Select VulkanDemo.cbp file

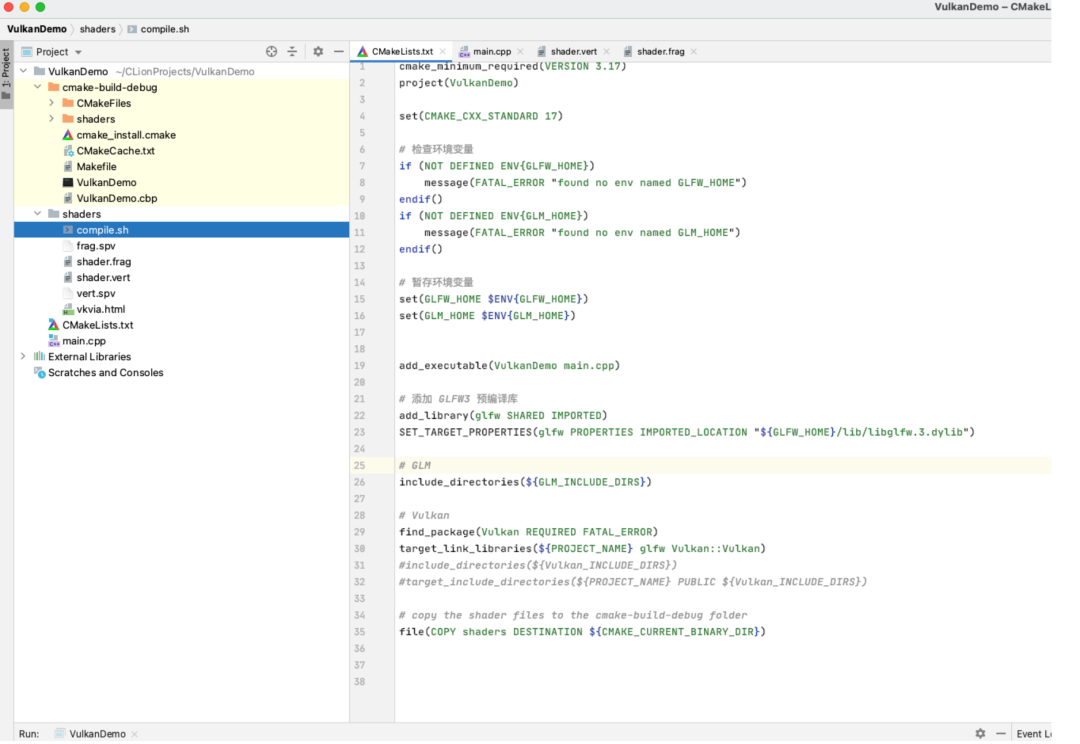[116, 198]
